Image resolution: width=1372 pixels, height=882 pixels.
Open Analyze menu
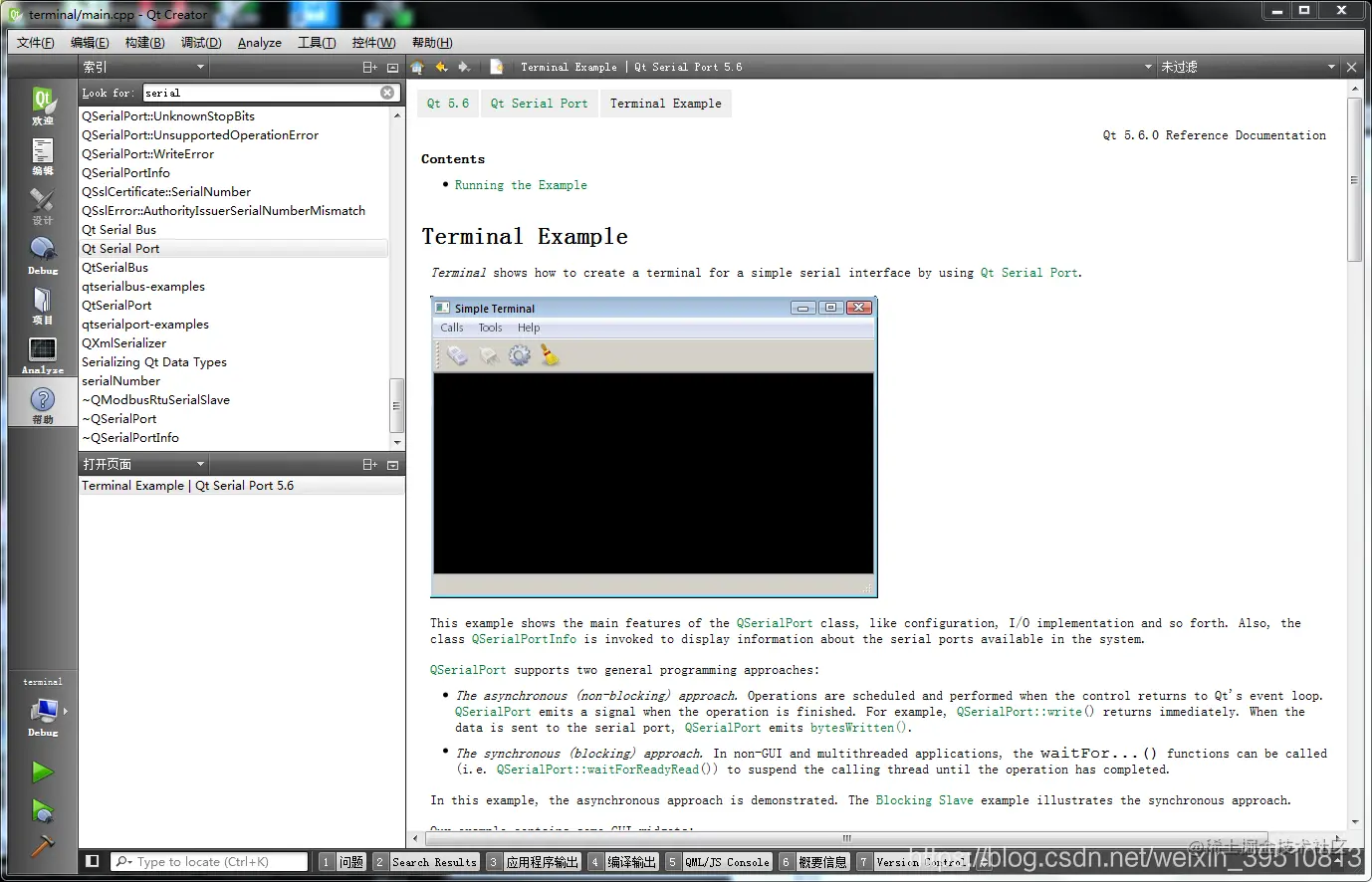[260, 43]
